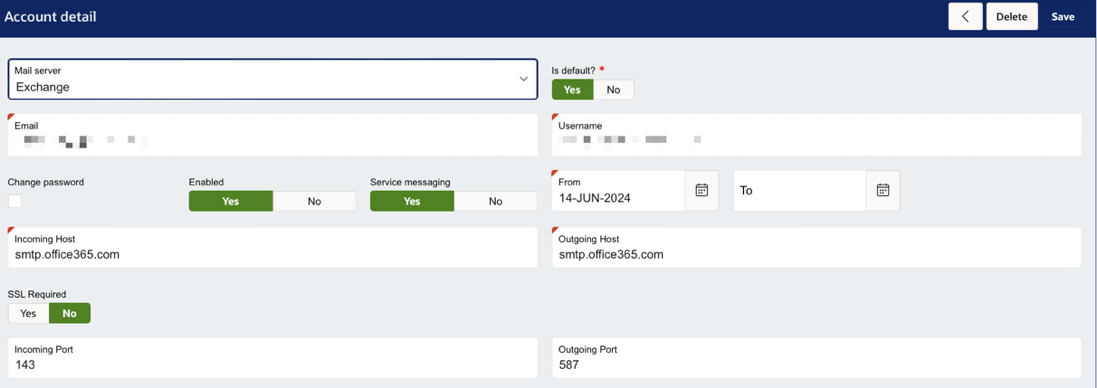This screenshot has width=1097, height=388.
Task: Go back using the left chevron button
Action: (x=965, y=17)
